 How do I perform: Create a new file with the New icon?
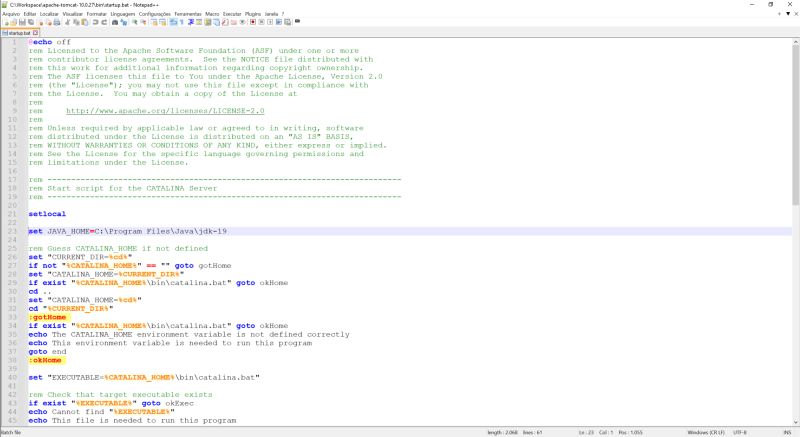[x=6, y=22]
